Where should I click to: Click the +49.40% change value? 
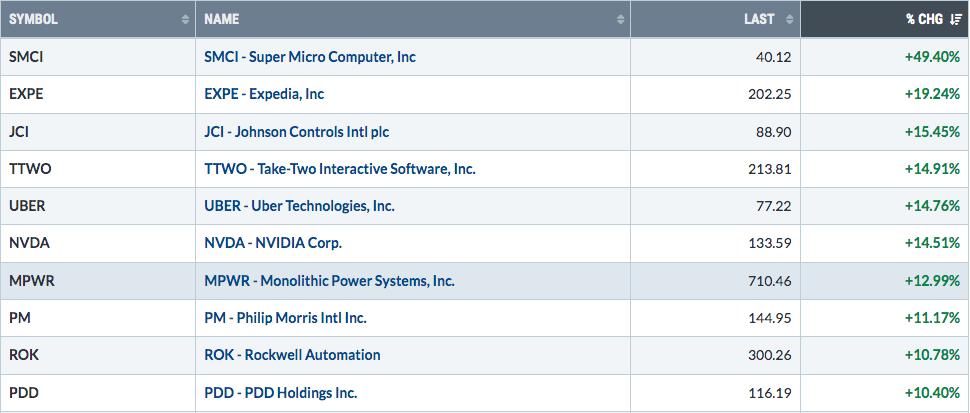tap(932, 57)
